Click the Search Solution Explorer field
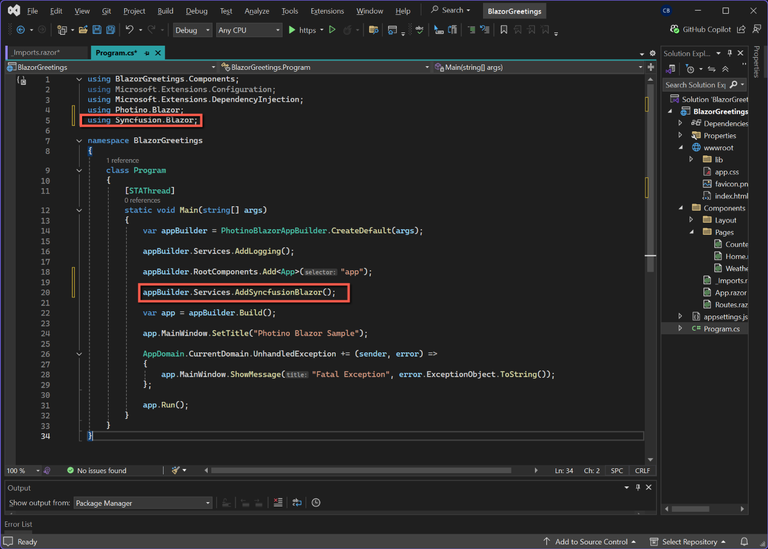Viewport: 768px width, 549px height. point(695,85)
